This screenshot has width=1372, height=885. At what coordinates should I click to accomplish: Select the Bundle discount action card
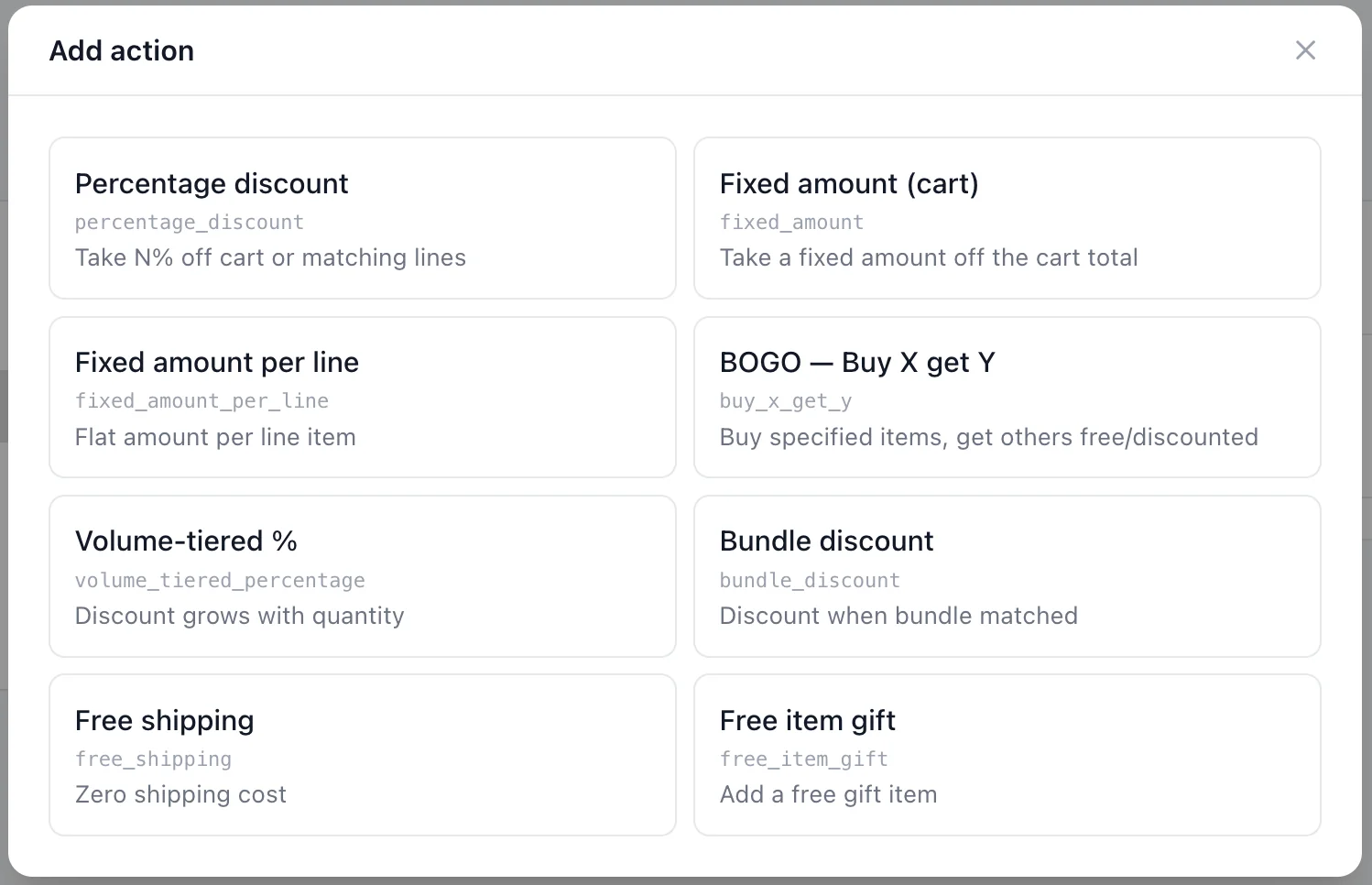[1007, 575]
